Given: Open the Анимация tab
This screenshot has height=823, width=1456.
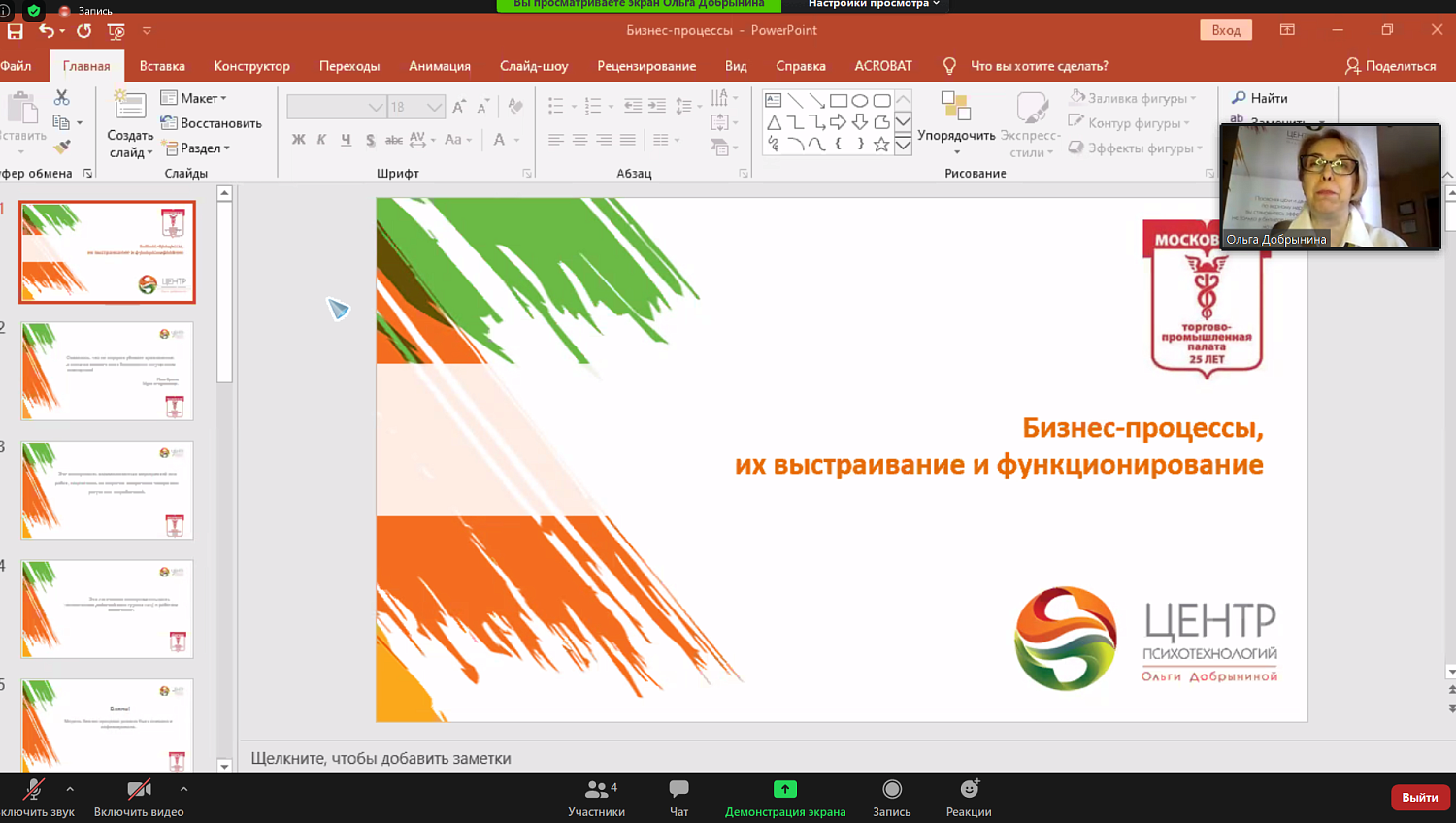Looking at the screenshot, I should pyautogui.click(x=440, y=66).
